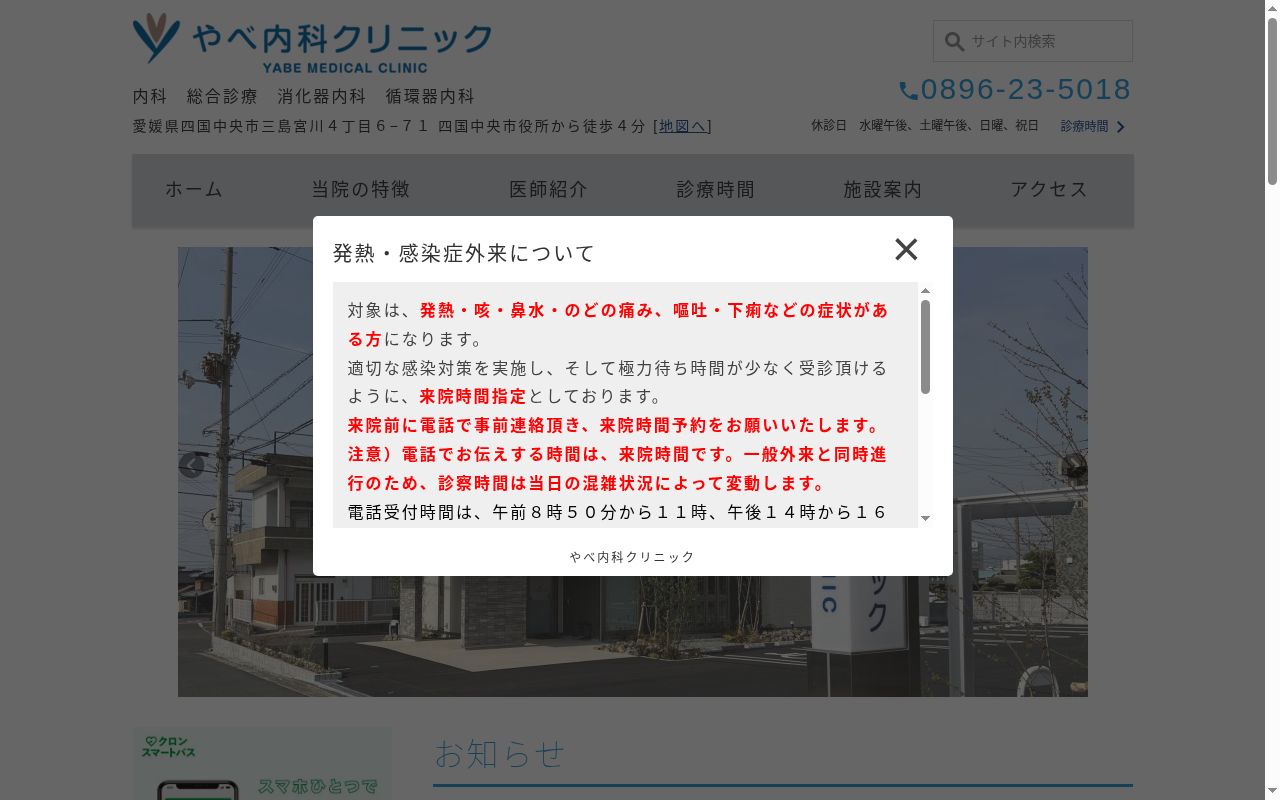Click the search magnifier icon

[954, 42]
